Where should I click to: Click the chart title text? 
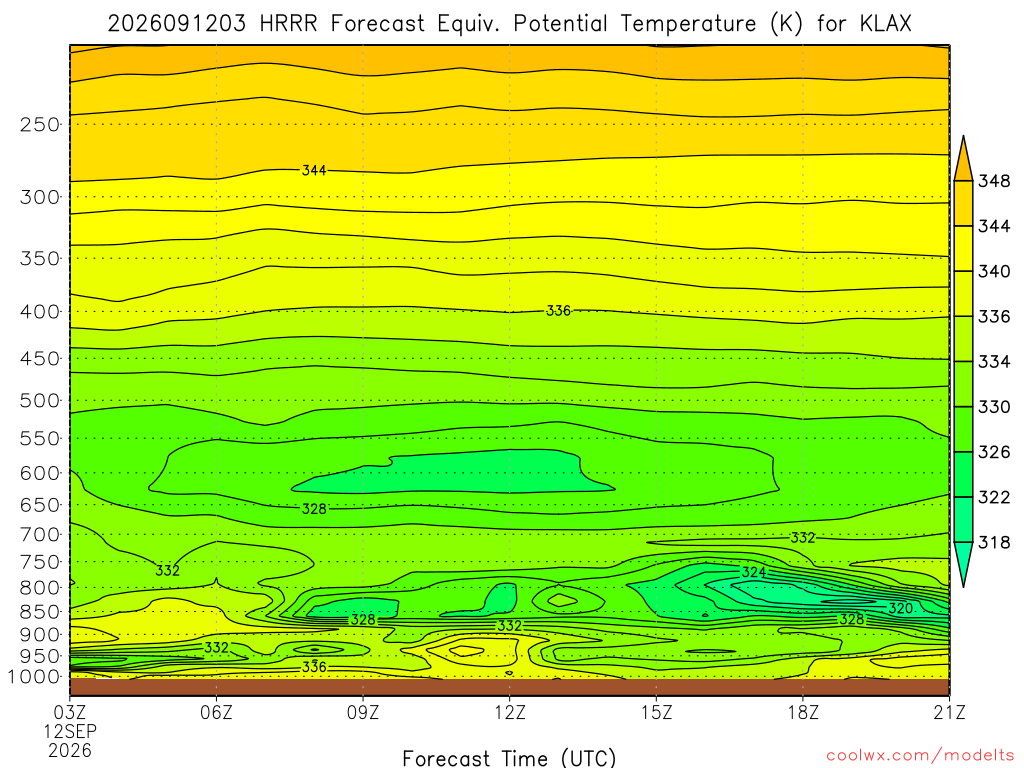coord(509,24)
